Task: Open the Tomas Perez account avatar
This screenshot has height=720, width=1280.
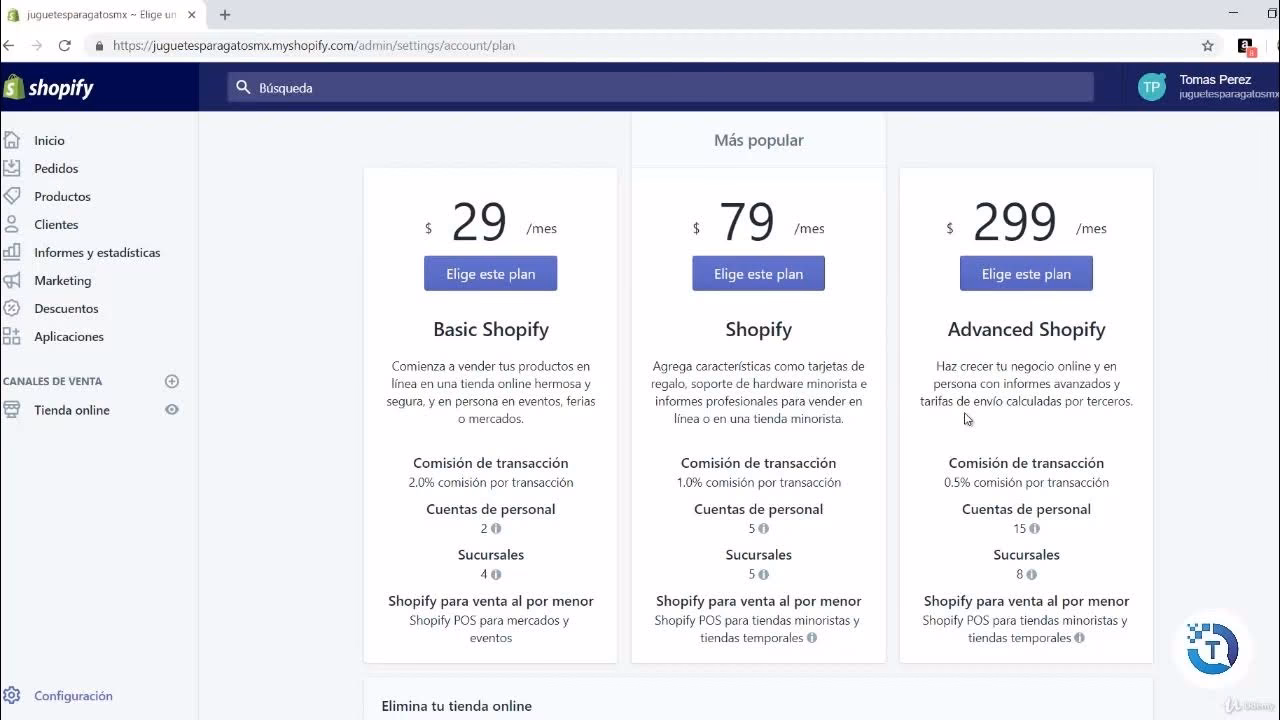Action: (x=1151, y=86)
